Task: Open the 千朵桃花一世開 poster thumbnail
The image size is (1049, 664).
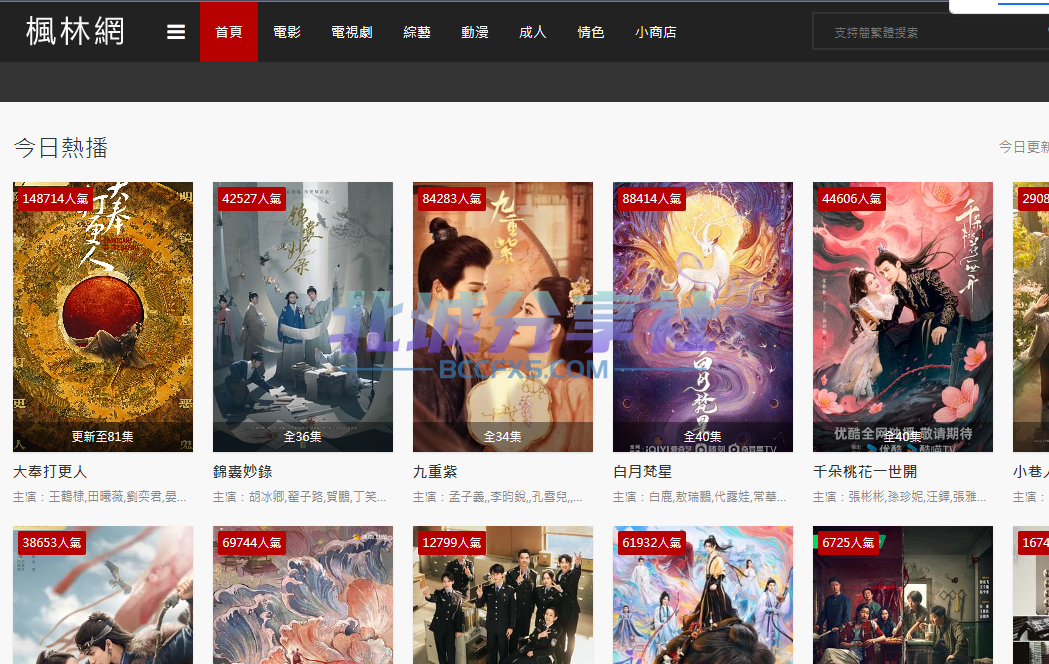Action: 903,317
